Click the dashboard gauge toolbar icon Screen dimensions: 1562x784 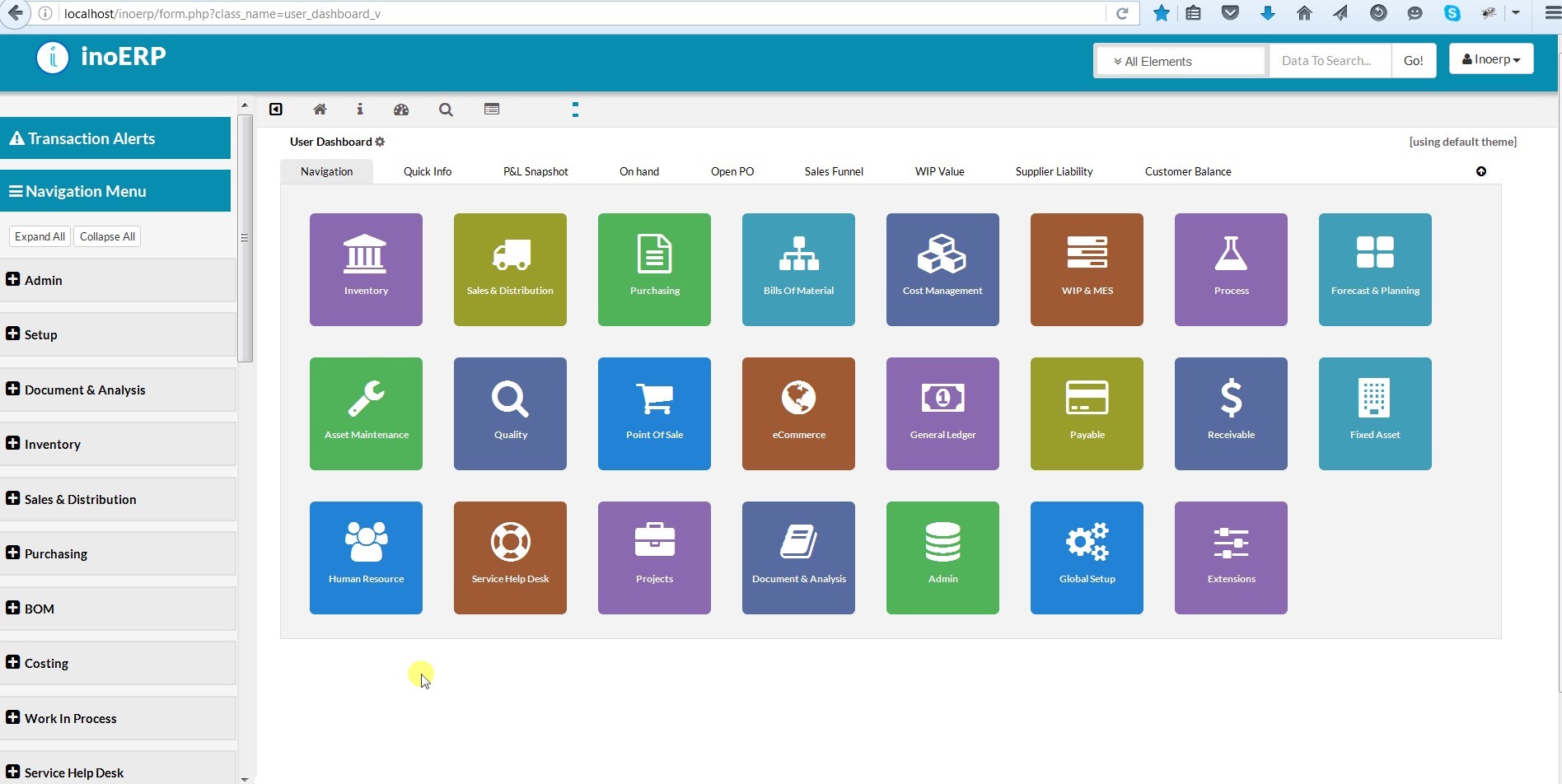(401, 110)
